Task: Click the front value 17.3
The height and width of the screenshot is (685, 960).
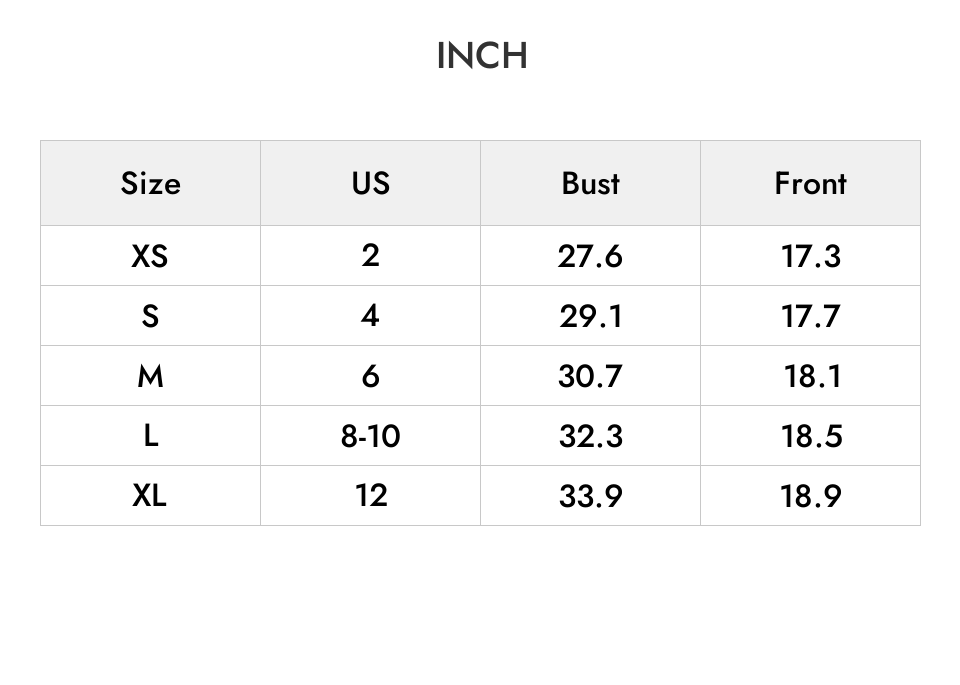Action: click(810, 255)
